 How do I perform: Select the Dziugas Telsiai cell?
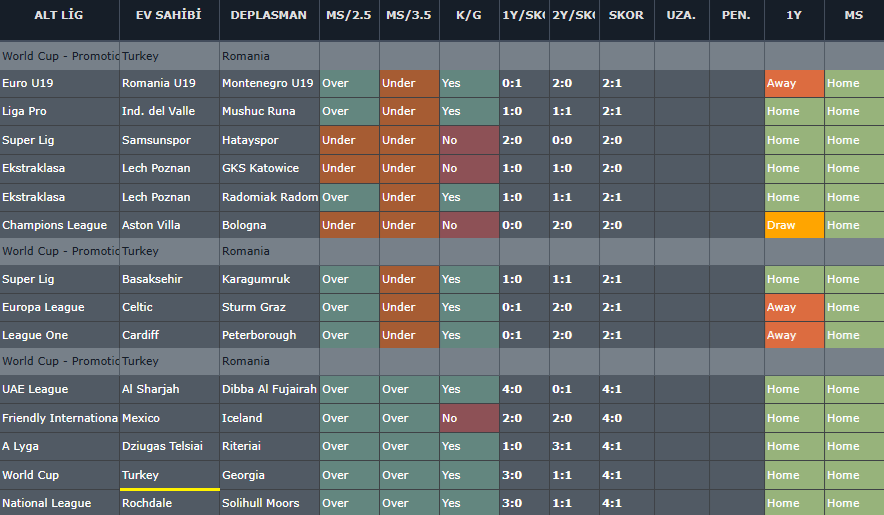(x=169, y=446)
